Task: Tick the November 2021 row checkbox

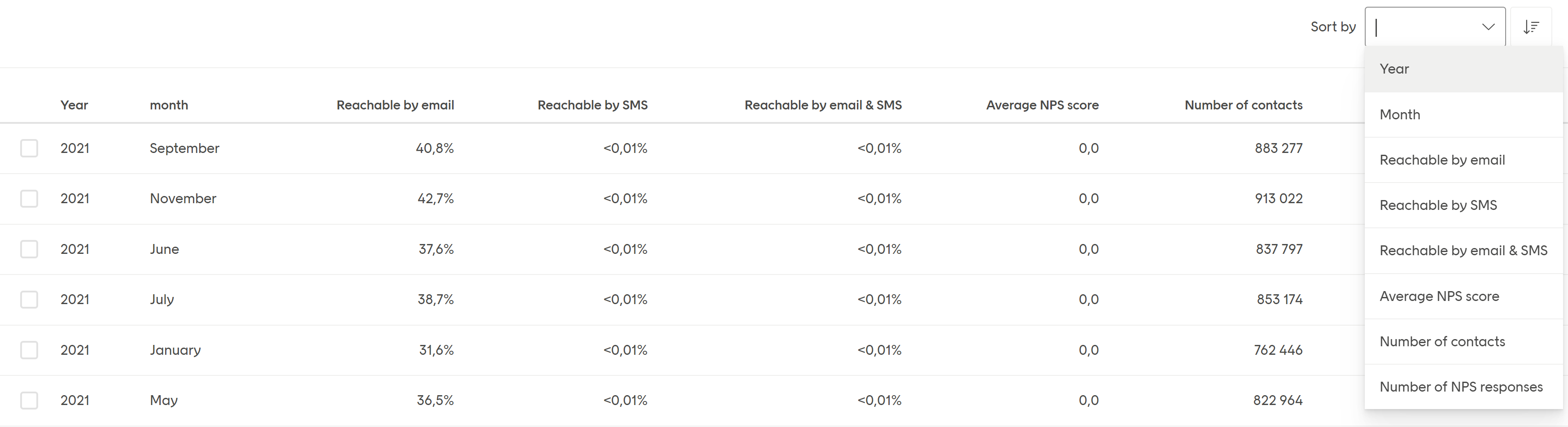Action: (29, 199)
